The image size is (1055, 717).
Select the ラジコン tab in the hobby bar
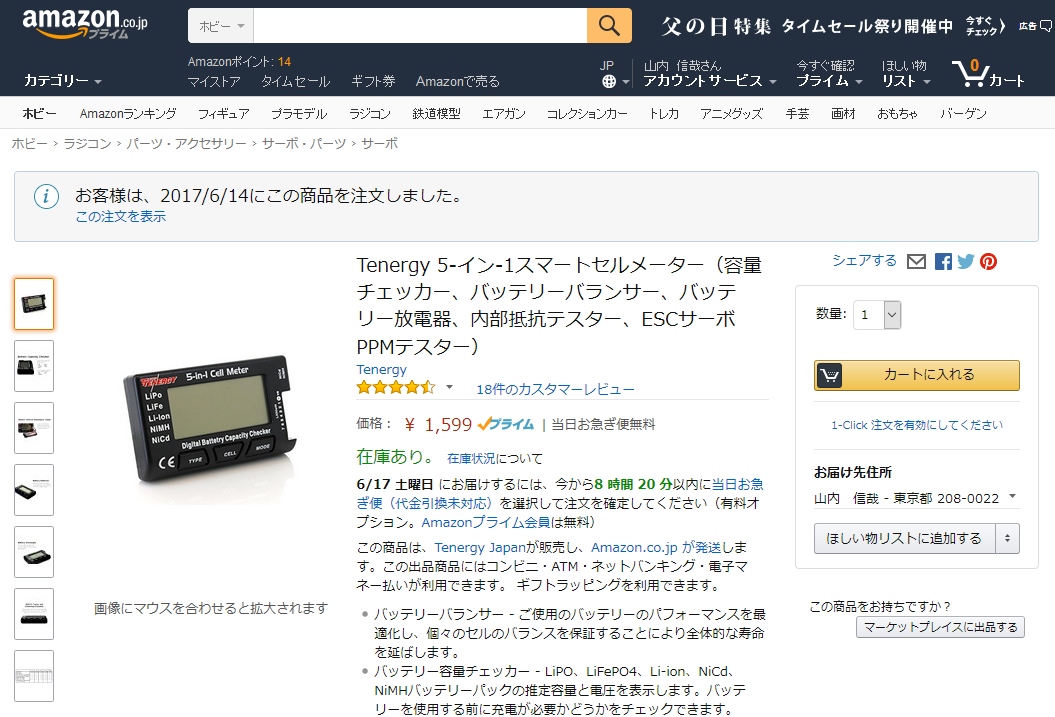(369, 114)
